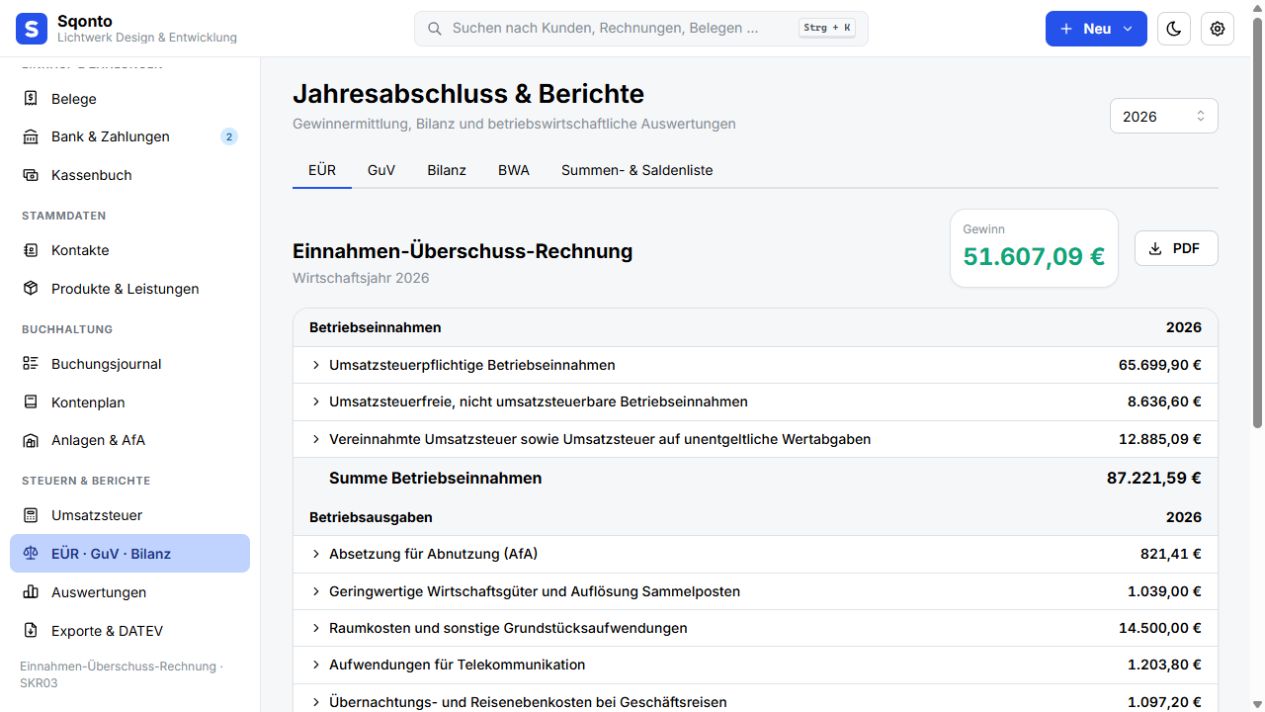Click the PDF download arrow icon
1265x712 pixels.
point(1155,249)
